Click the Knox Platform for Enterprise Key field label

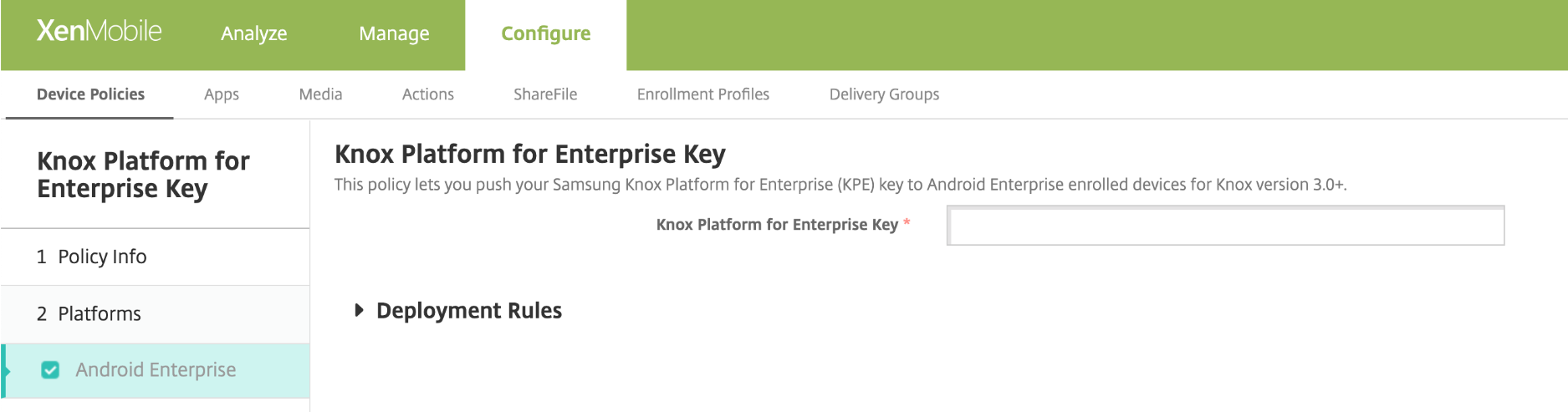click(776, 225)
